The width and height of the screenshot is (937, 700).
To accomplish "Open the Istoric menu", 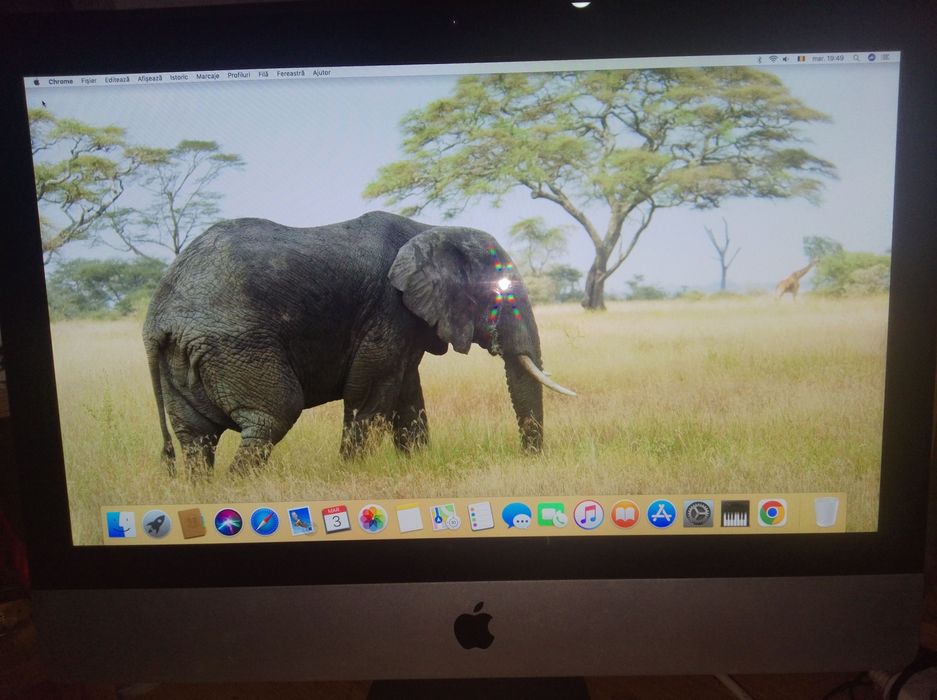I will (179, 77).
